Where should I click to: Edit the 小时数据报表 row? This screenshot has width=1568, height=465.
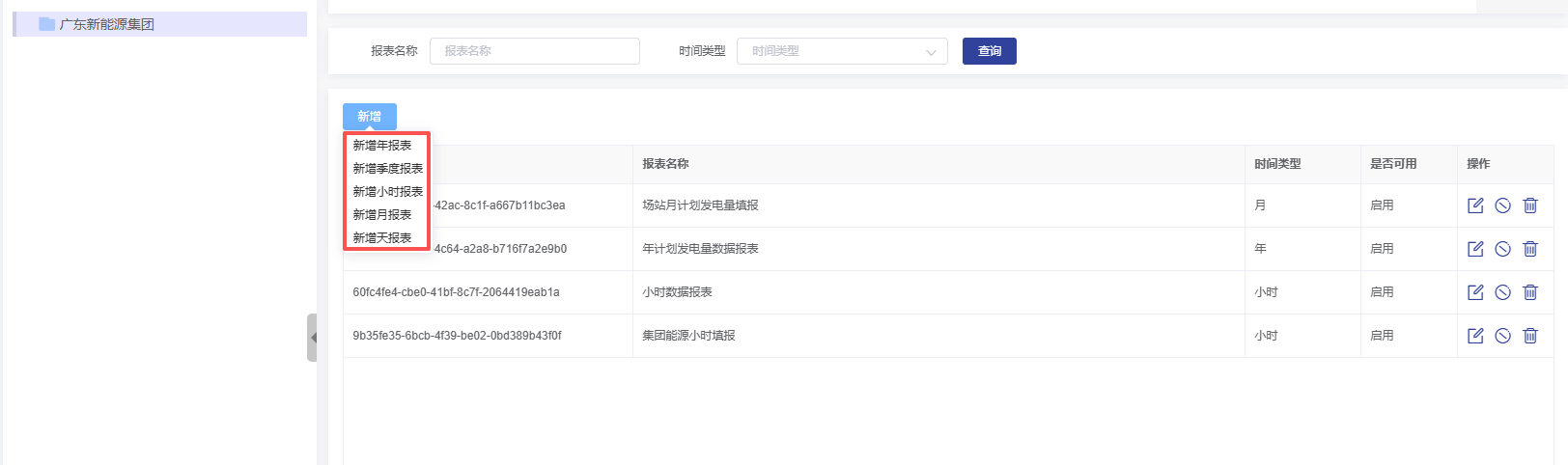coord(1475,292)
